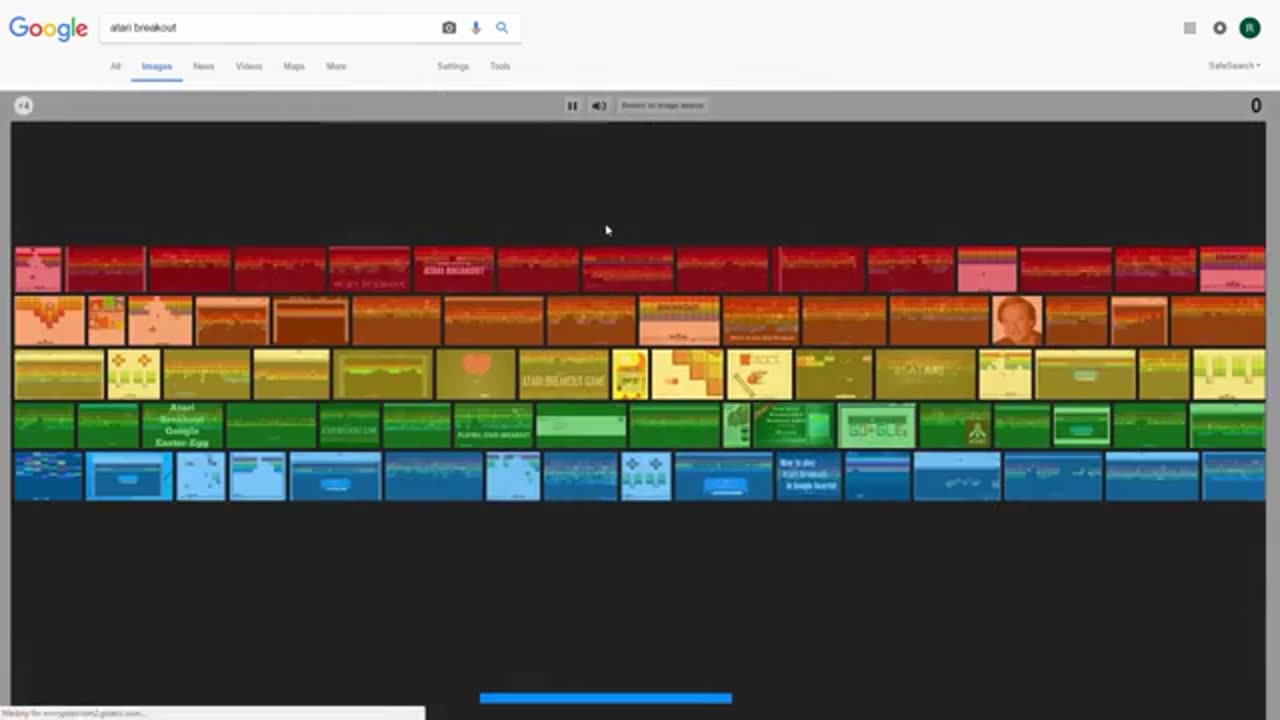Click the score counter showing 0
Viewport: 1280px width, 720px height.
(x=1256, y=106)
